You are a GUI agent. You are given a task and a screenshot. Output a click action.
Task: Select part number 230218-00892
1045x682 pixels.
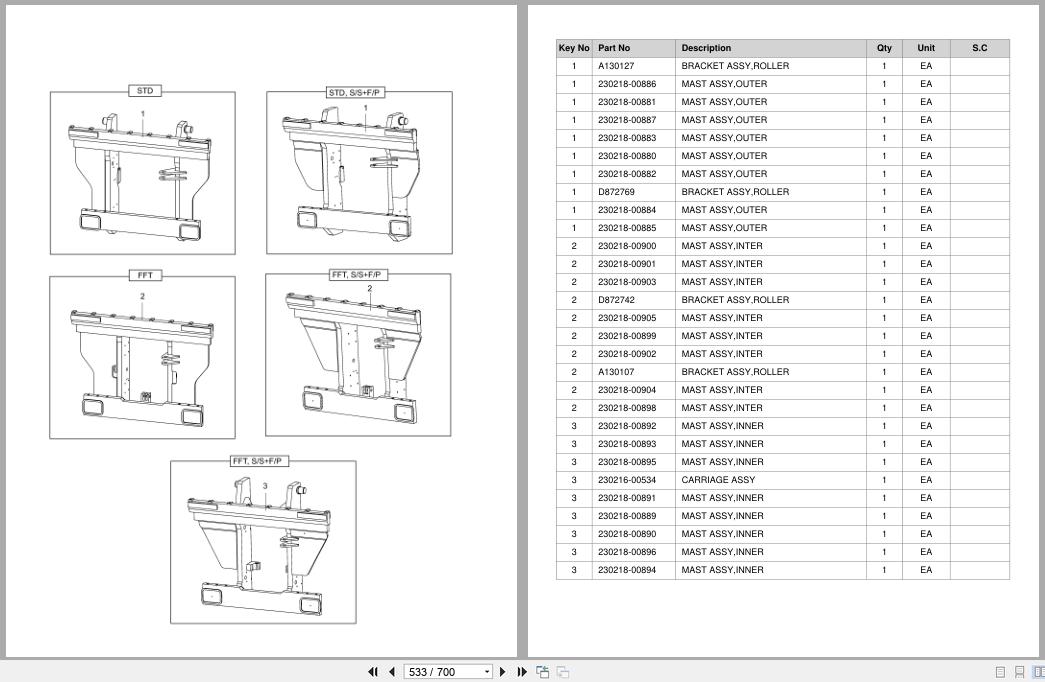coord(626,426)
